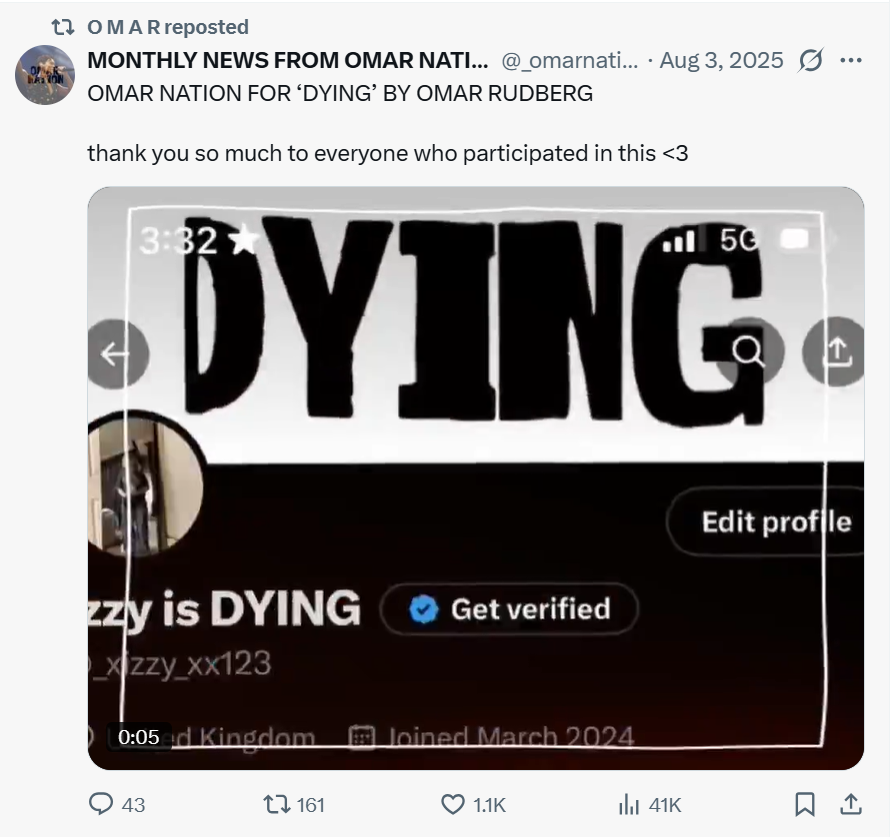Click the back arrow shown in the video
894x837 pixels.
click(x=118, y=353)
